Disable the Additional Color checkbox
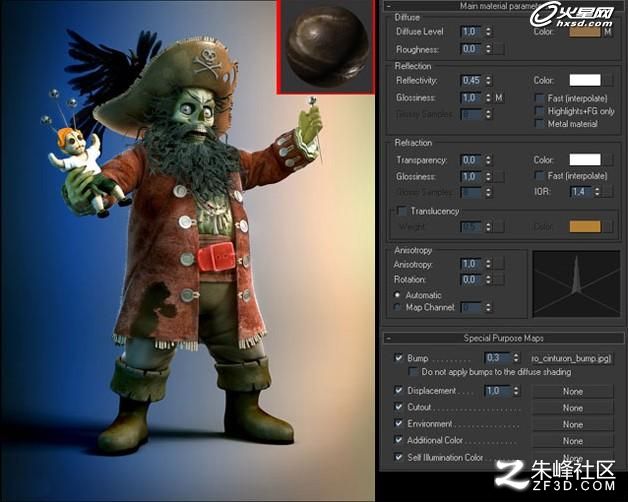Image resolution: width=628 pixels, height=502 pixels. click(x=399, y=440)
